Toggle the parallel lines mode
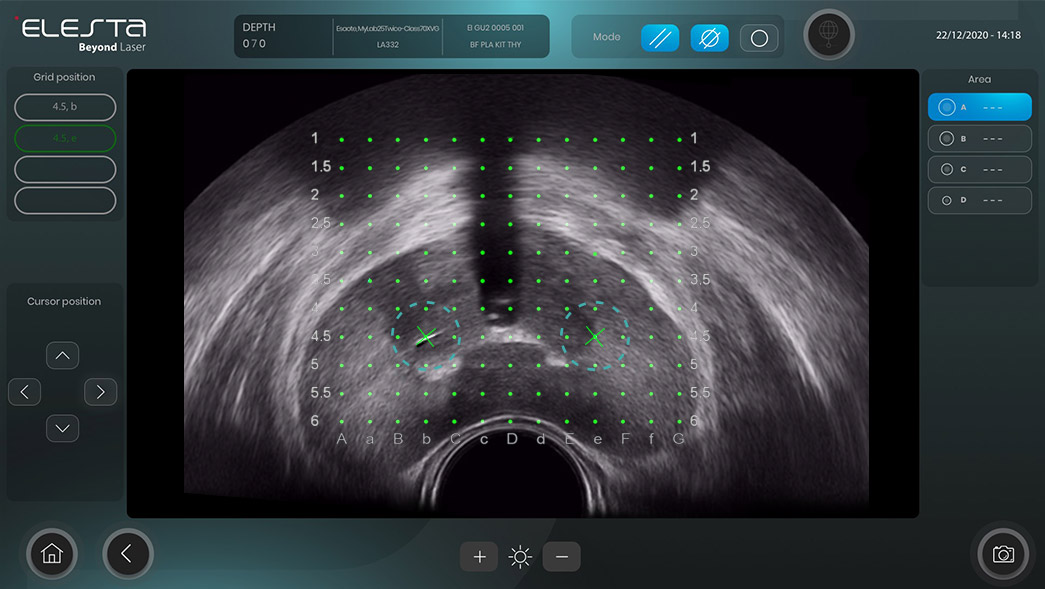Viewport: 1045px width, 589px height. [659, 38]
